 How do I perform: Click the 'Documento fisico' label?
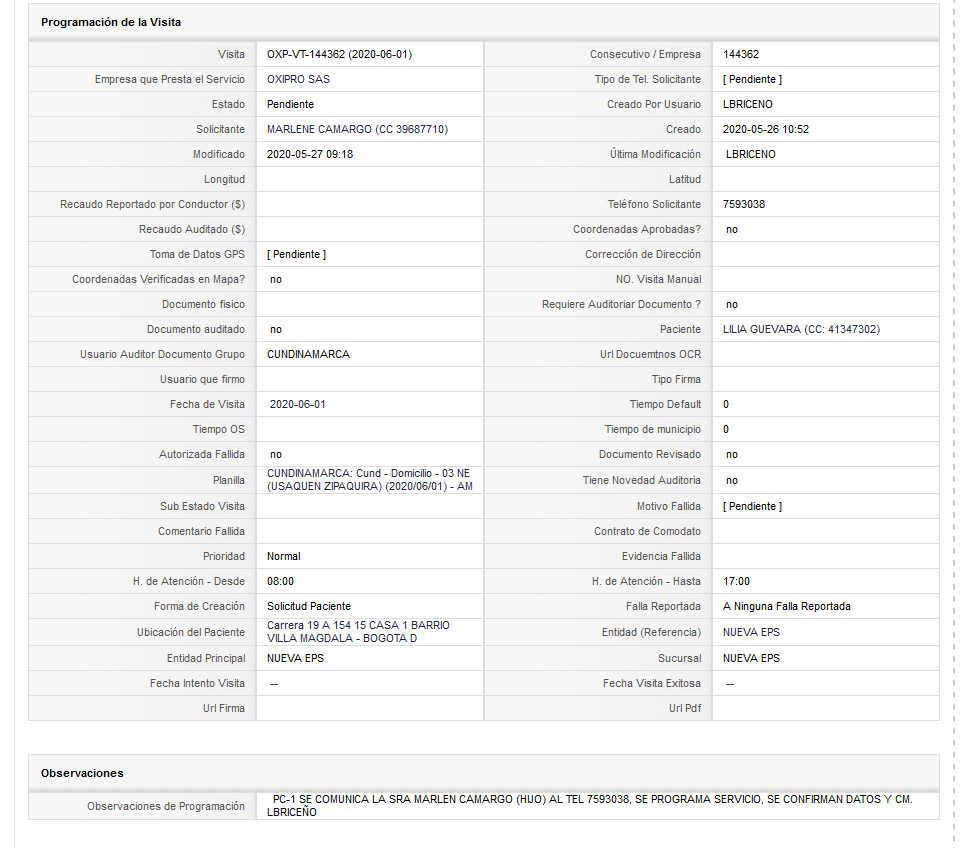coord(203,304)
